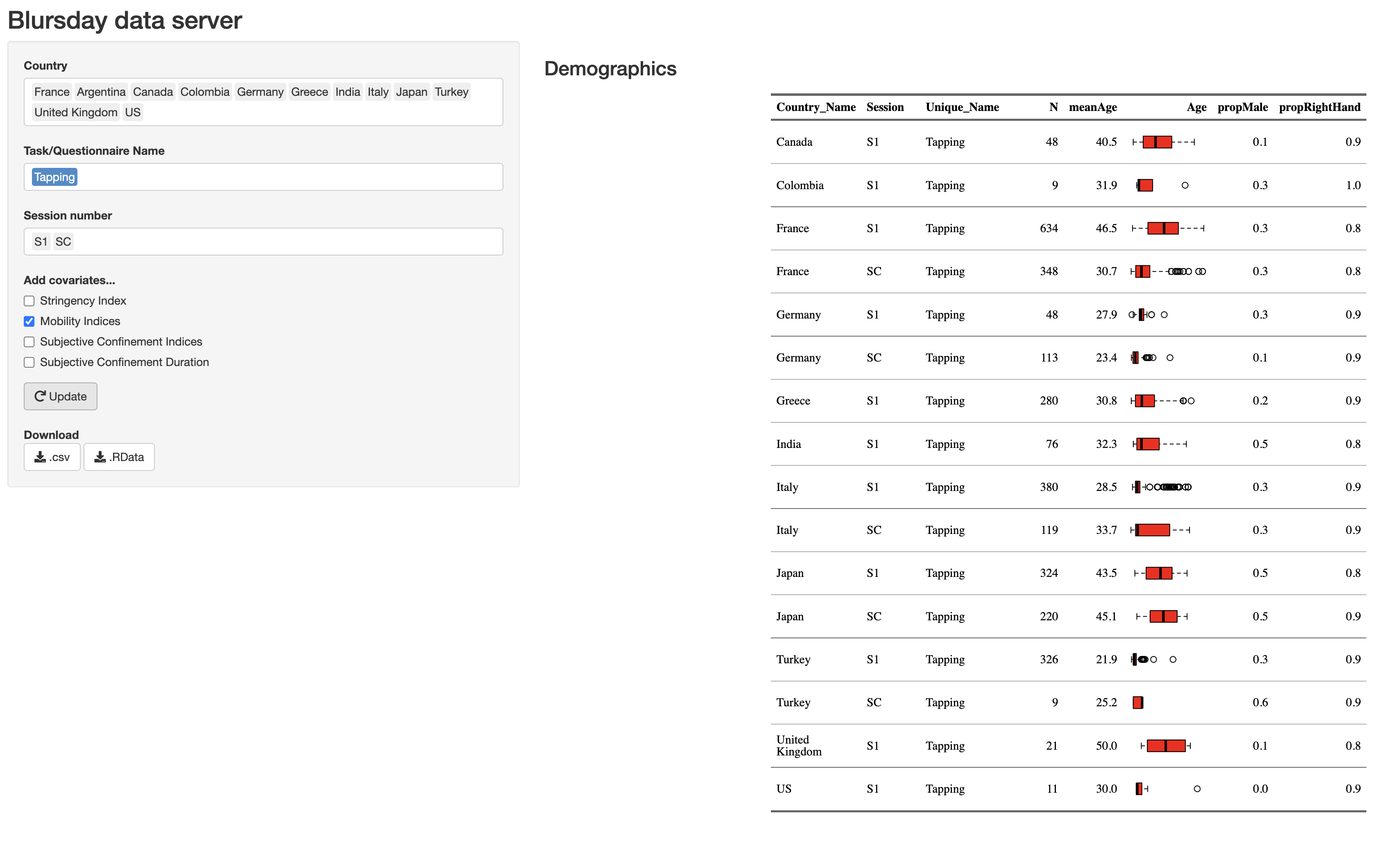Viewport: 1400px width, 841px height.
Task: Remove the S1 session token
Action: click(40, 241)
